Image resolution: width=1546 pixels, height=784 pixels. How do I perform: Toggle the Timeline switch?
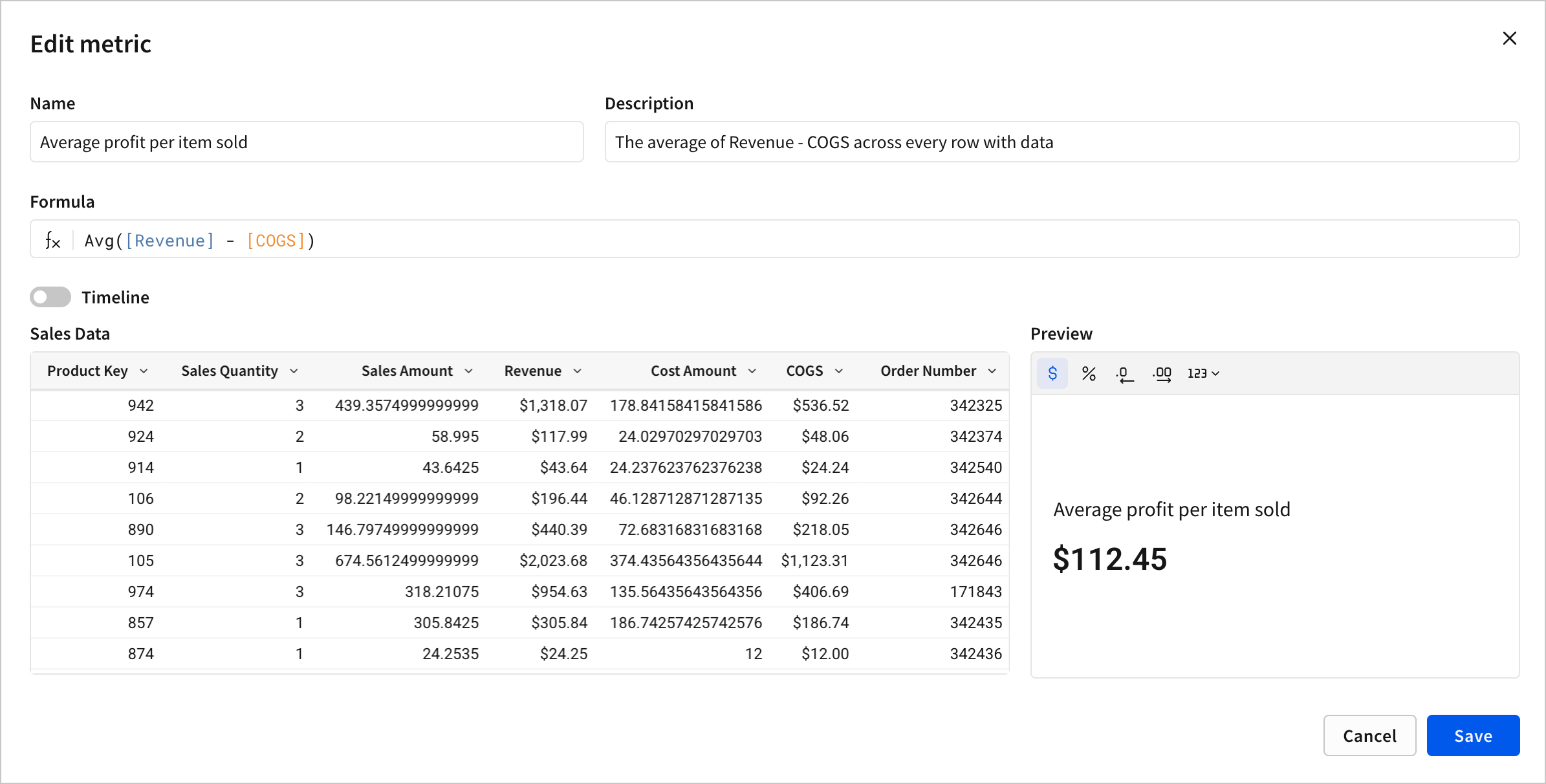tap(50, 297)
